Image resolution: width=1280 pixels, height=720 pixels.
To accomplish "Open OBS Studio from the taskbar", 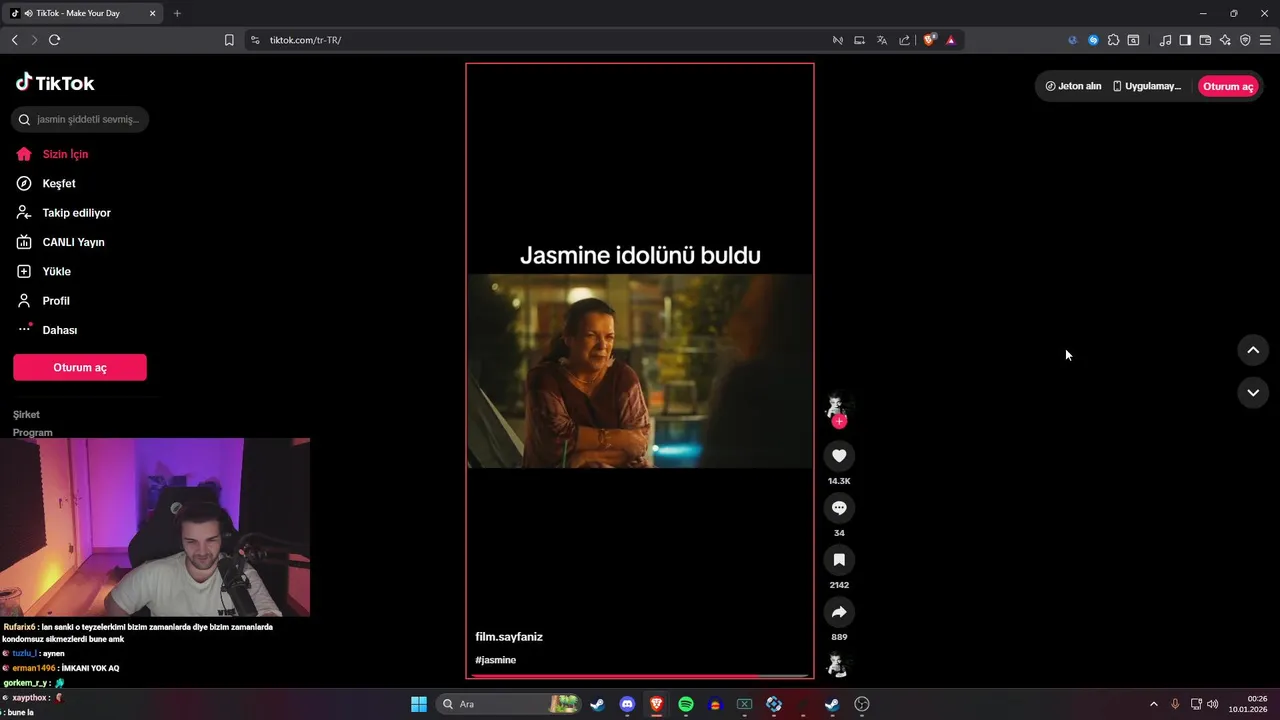I will [x=862, y=704].
